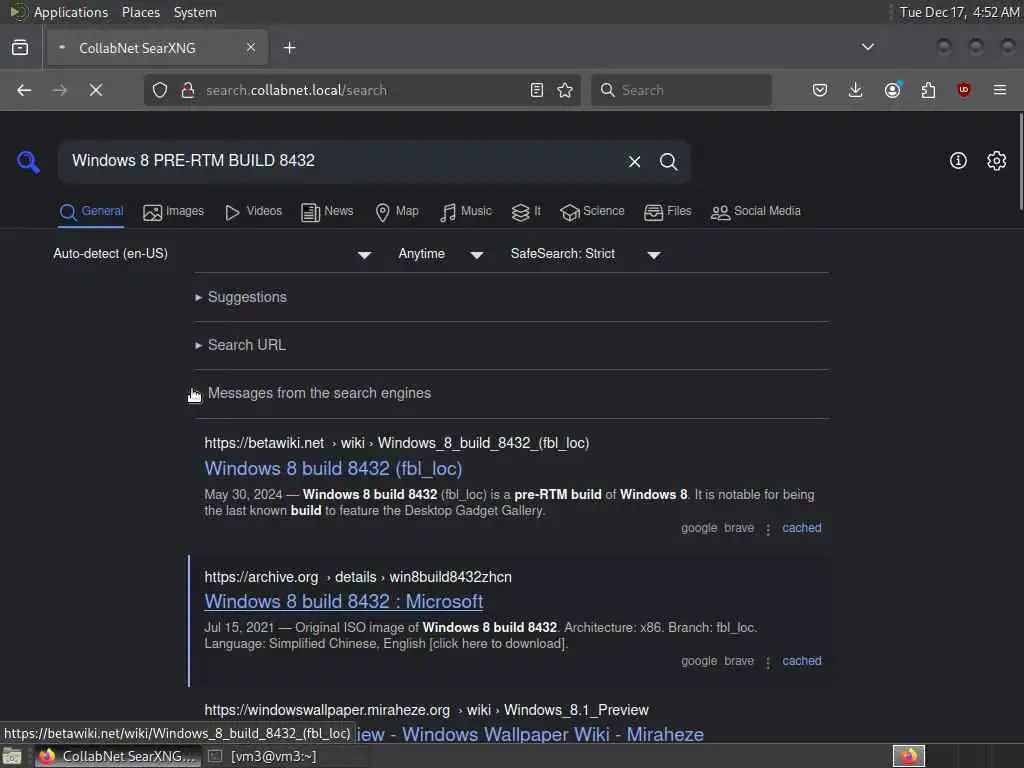Open cached version of betawiki result
The width and height of the screenshot is (1024, 768).
click(802, 528)
